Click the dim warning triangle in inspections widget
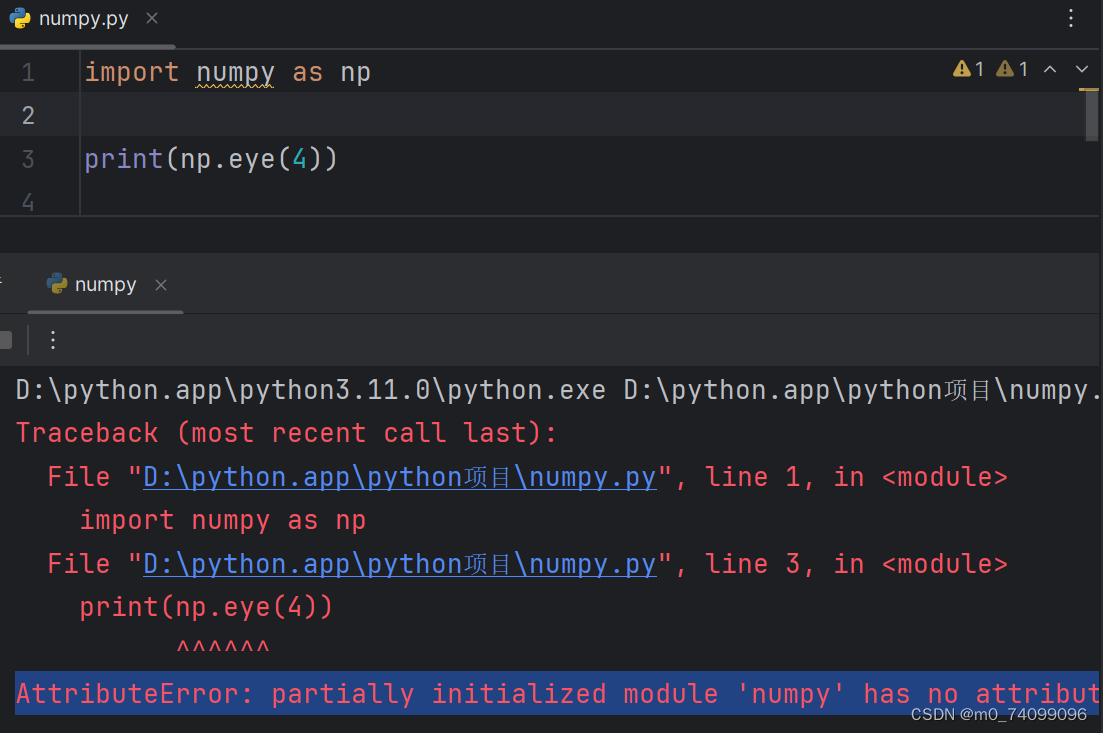The image size is (1103, 733). [x=1006, y=69]
